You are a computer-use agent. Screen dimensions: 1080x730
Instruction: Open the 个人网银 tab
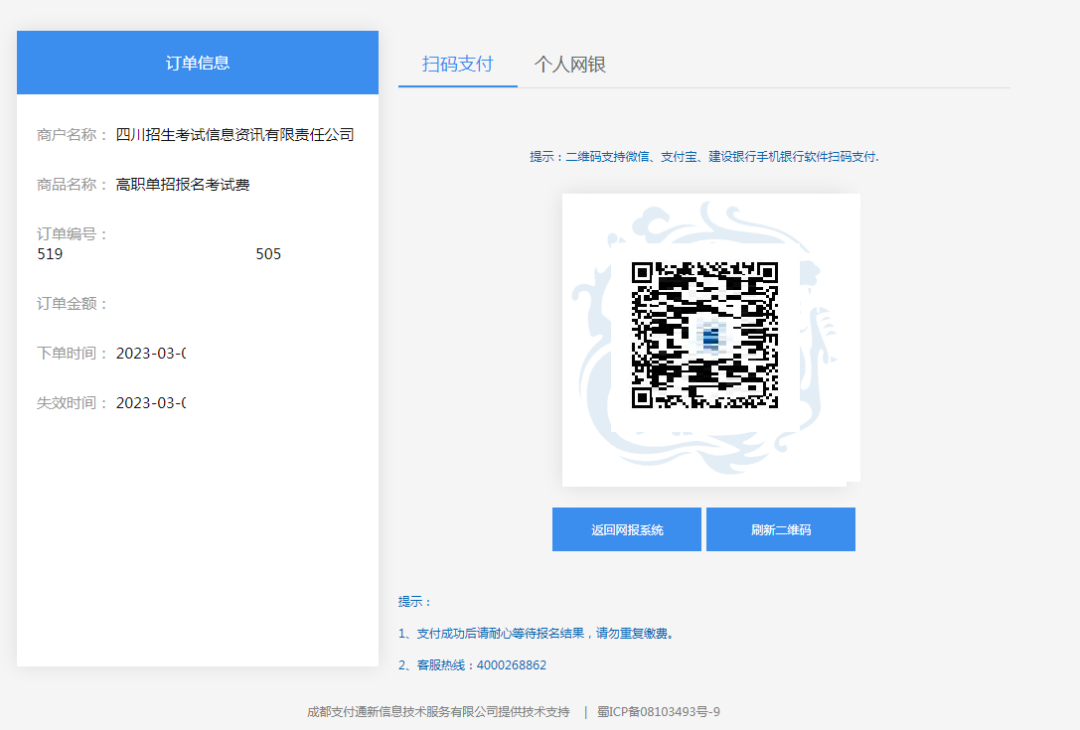point(572,63)
